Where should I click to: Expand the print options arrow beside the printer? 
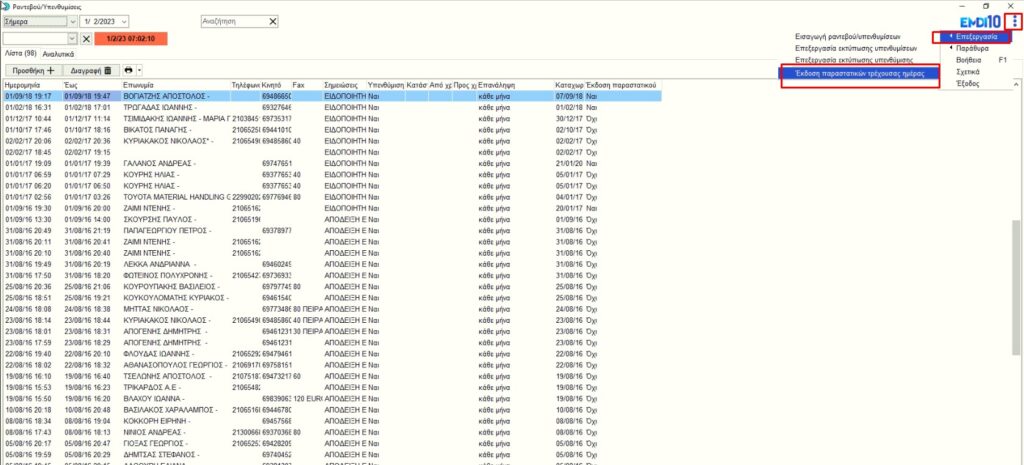140,70
